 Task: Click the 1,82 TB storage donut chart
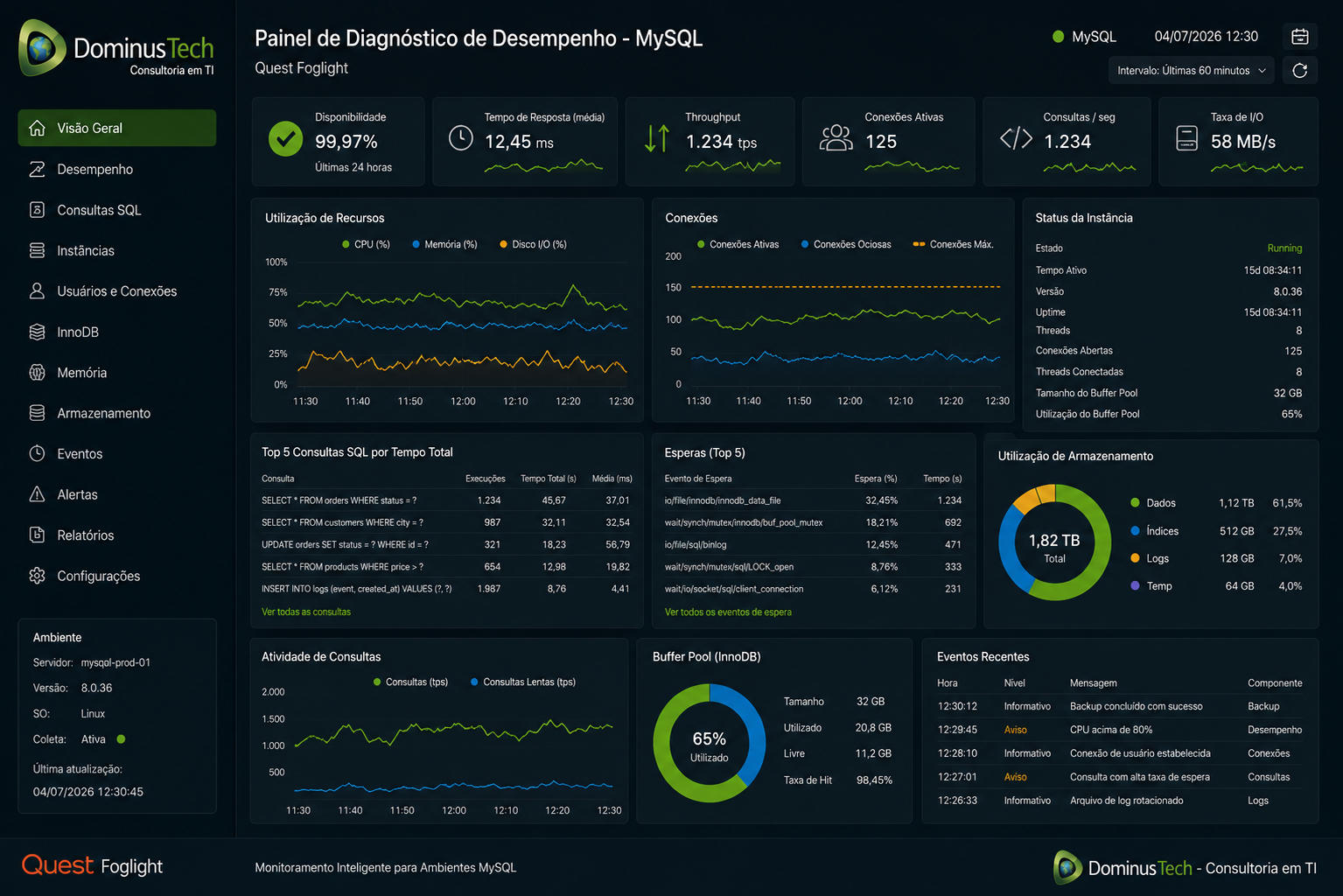click(x=1055, y=542)
